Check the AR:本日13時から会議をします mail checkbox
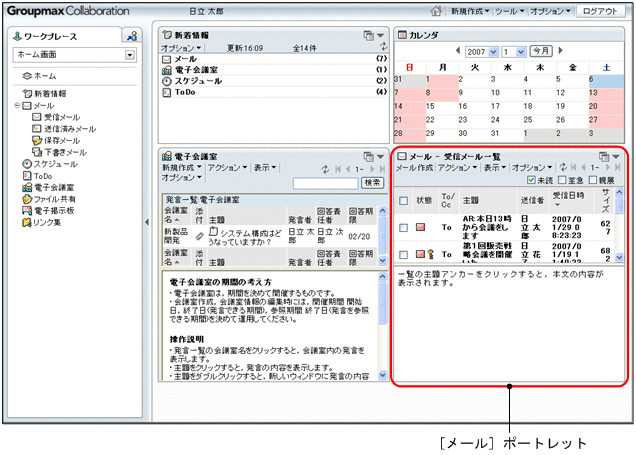The image size is (636, 455). (x=403, y=228)
